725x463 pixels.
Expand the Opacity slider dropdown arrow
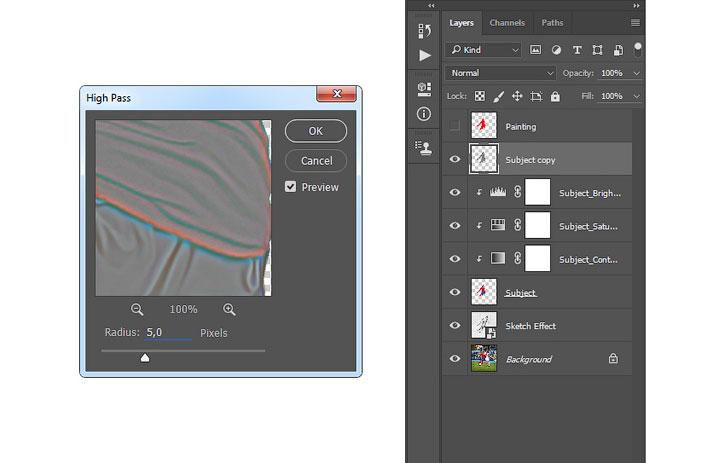click(x=637, y=73)
